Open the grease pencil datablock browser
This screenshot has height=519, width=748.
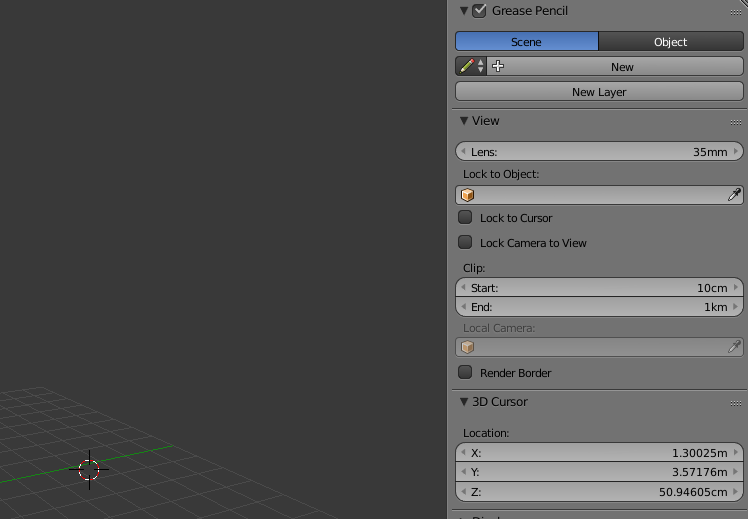(471, 66)
